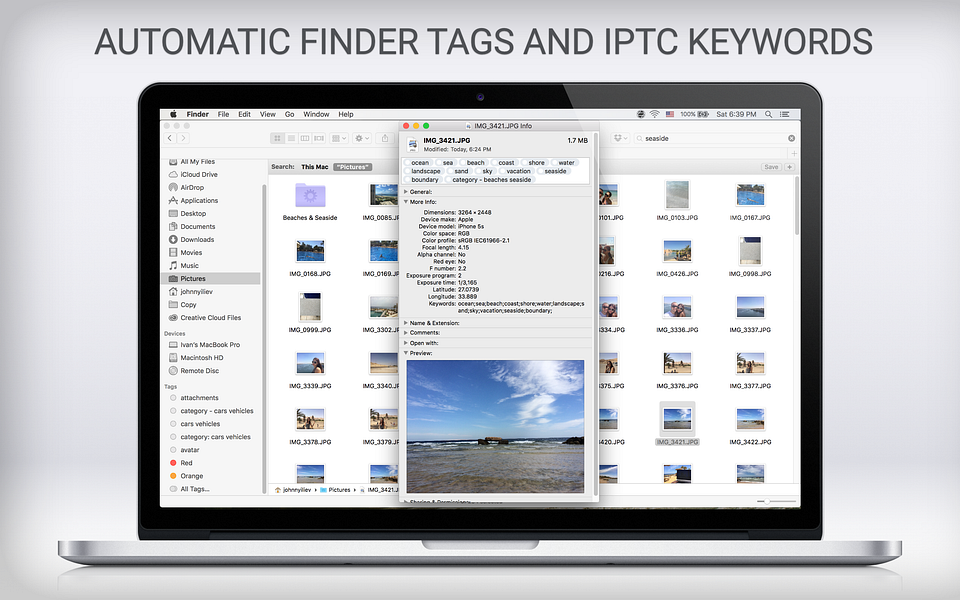The image size is (960, 600).
Task: Add a search criterion with plus button
Action: (789, 167)
